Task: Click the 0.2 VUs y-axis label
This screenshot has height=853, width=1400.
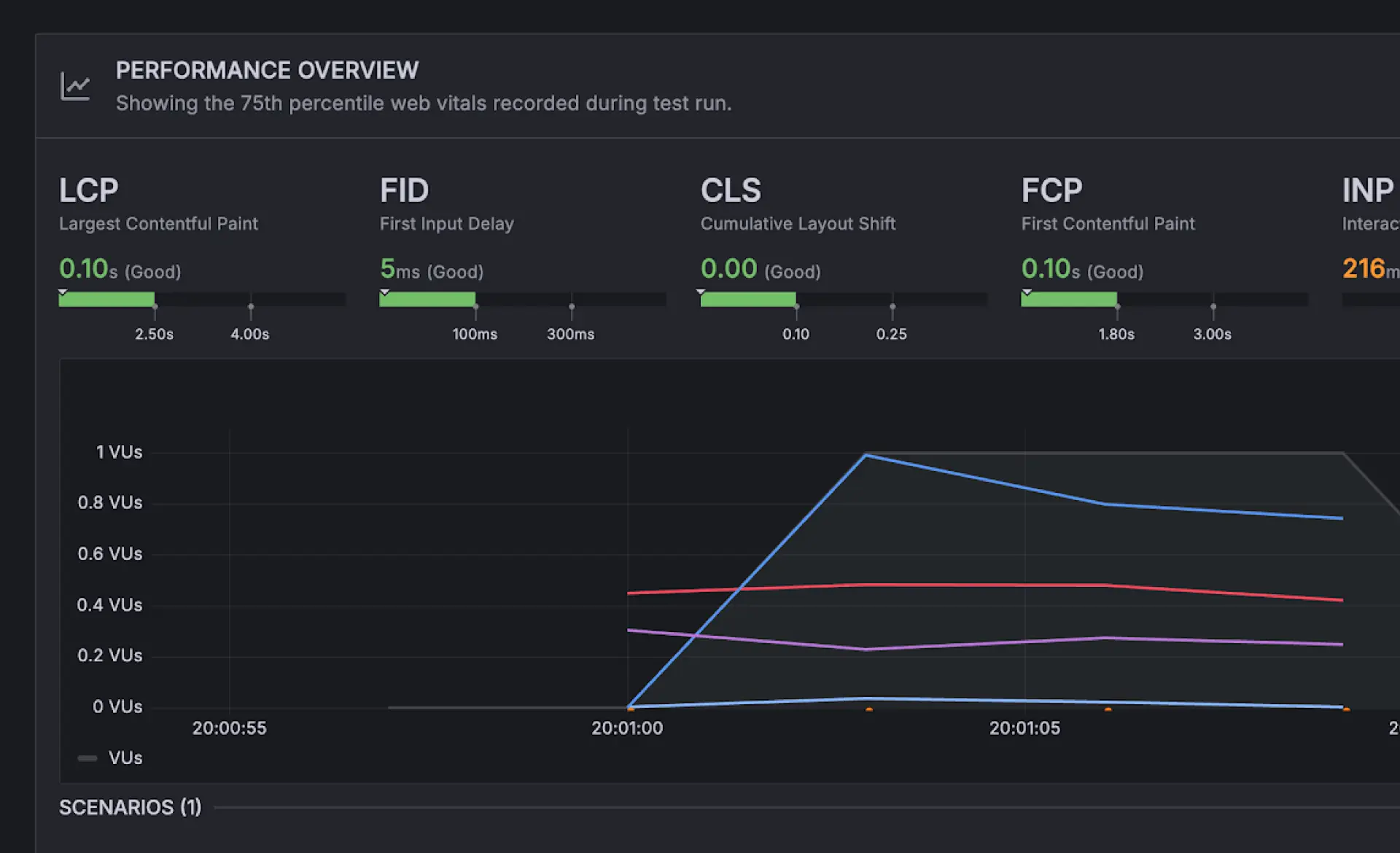Action: pyautogui.click(x=110, y=655)
